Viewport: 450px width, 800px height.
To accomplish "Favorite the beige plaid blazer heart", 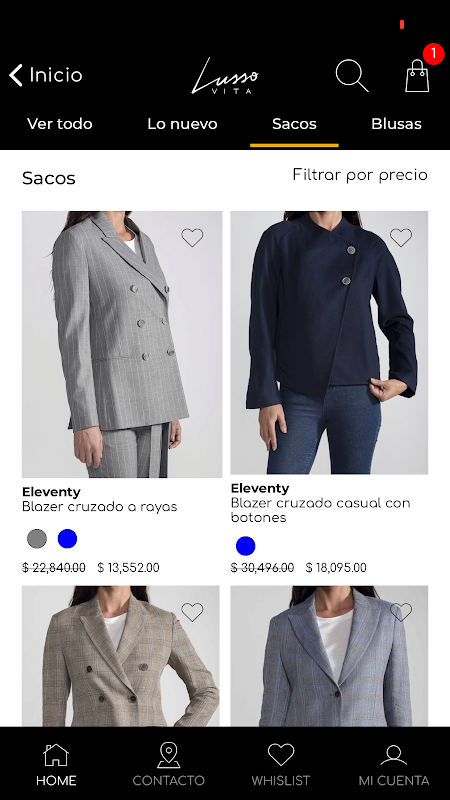I will click(192, 612).
